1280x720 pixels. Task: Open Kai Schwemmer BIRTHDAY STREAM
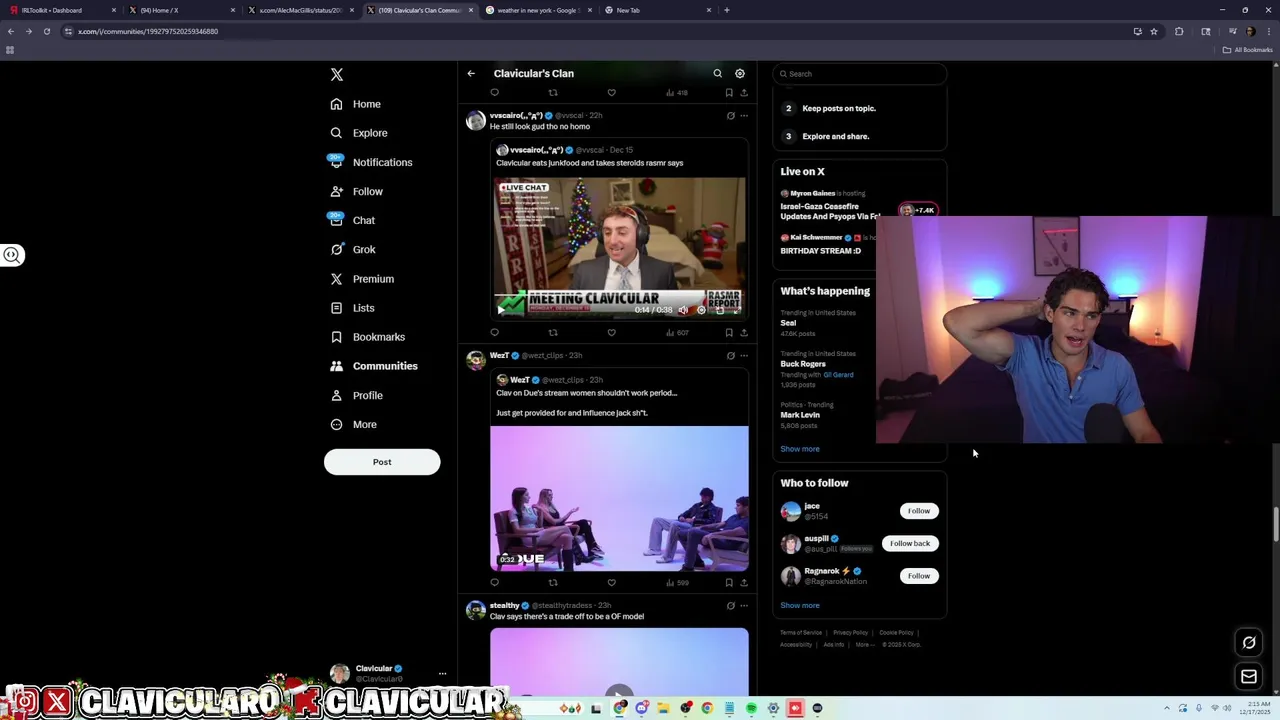click(x=825, y=244)
